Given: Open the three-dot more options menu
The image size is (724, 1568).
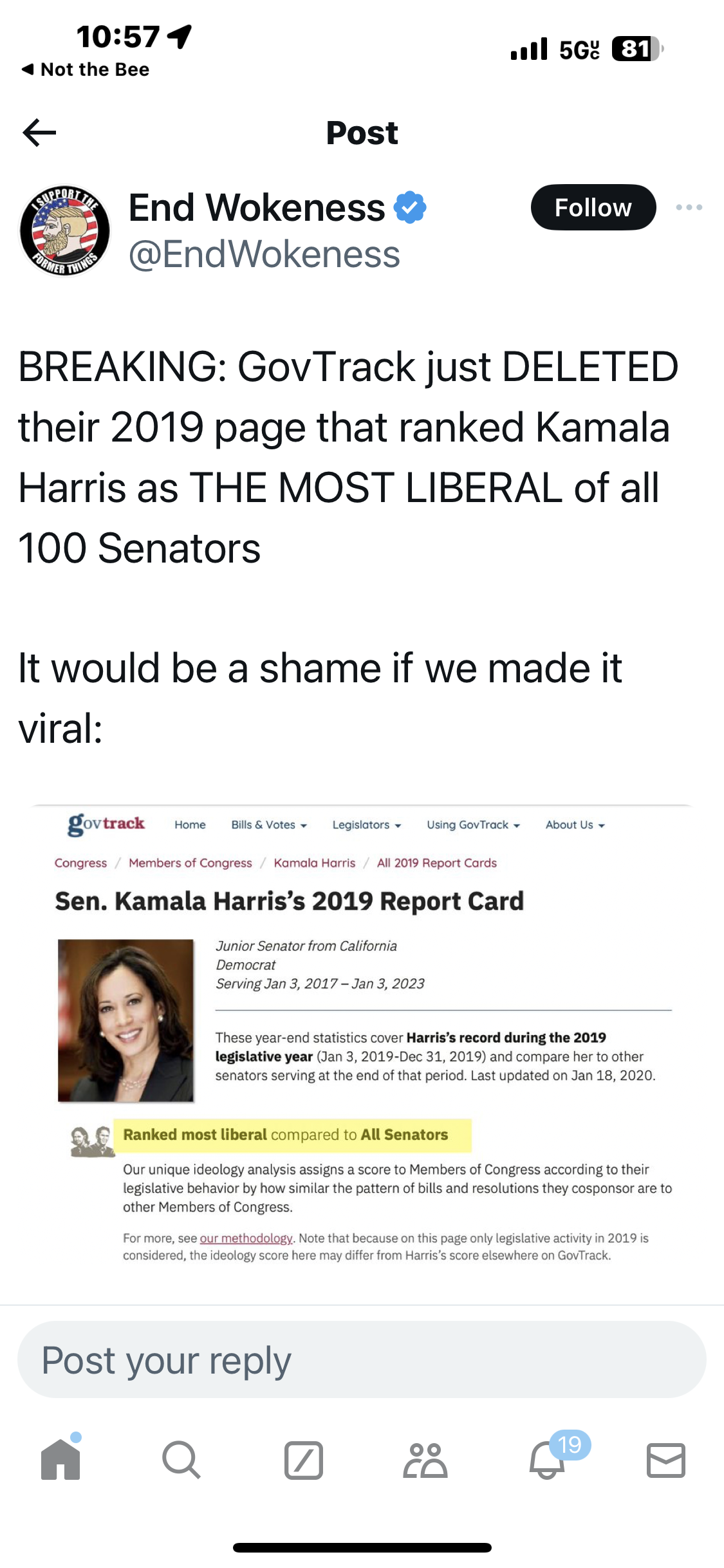Looking at the screenshot, I should point(689,207).
